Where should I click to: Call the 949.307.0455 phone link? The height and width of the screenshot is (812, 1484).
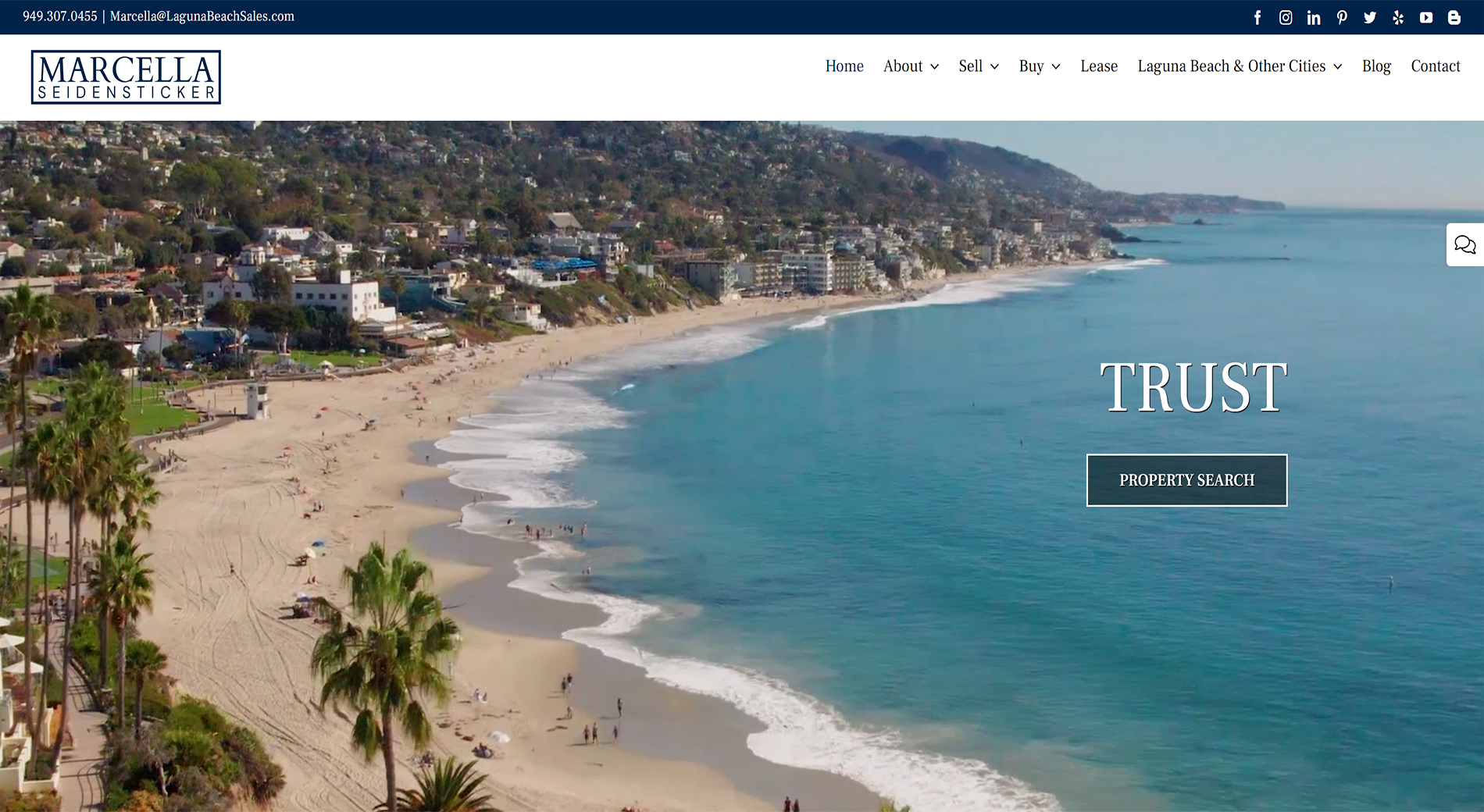click(60, 16)
